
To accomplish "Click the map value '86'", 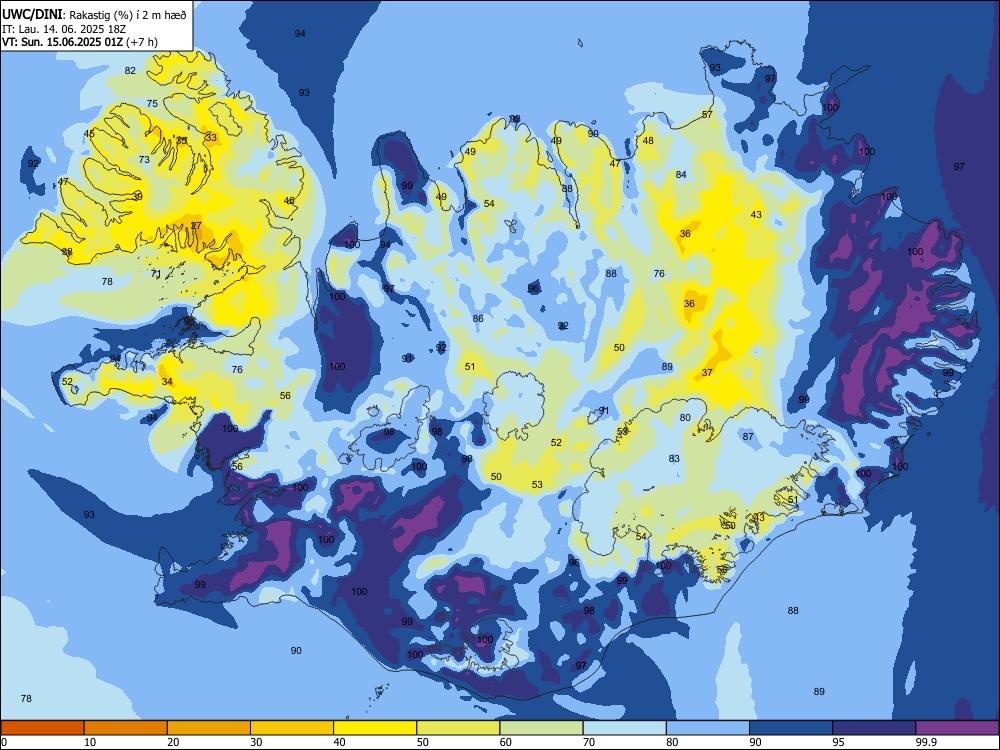I will tap(478, 318).
